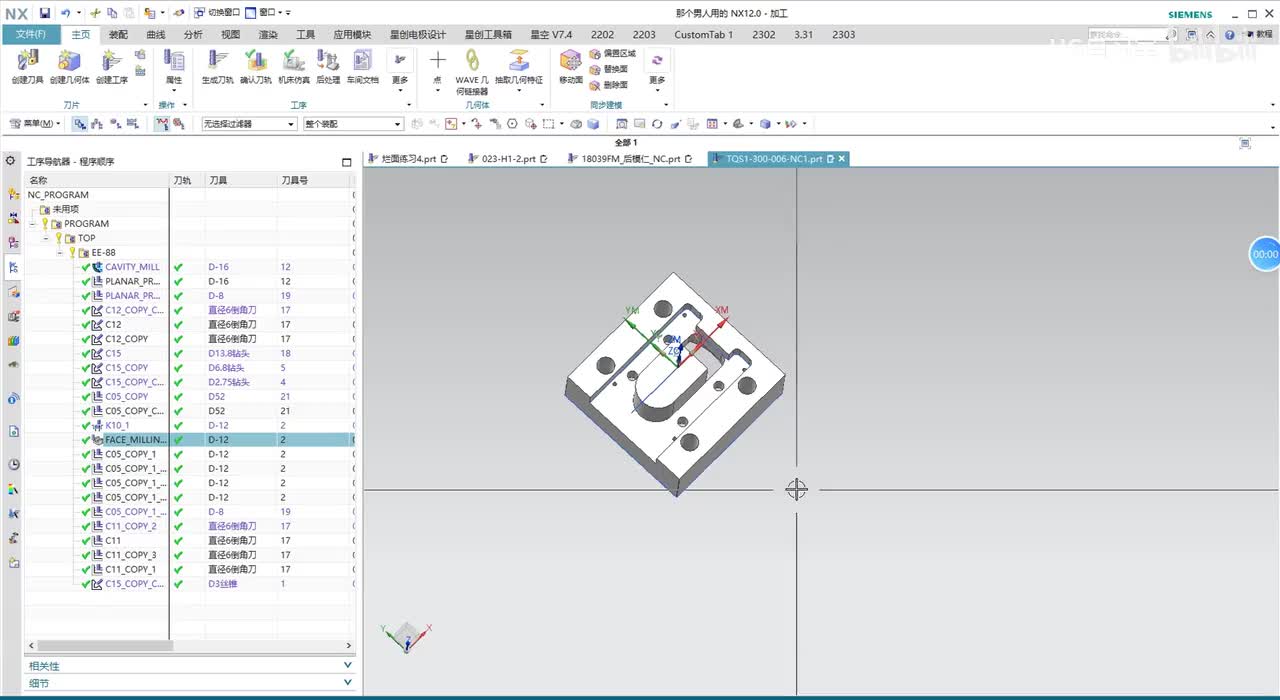1280x700 pixels.
Task: Click the XYZ view triad in viewport corner
Action: 406,636
